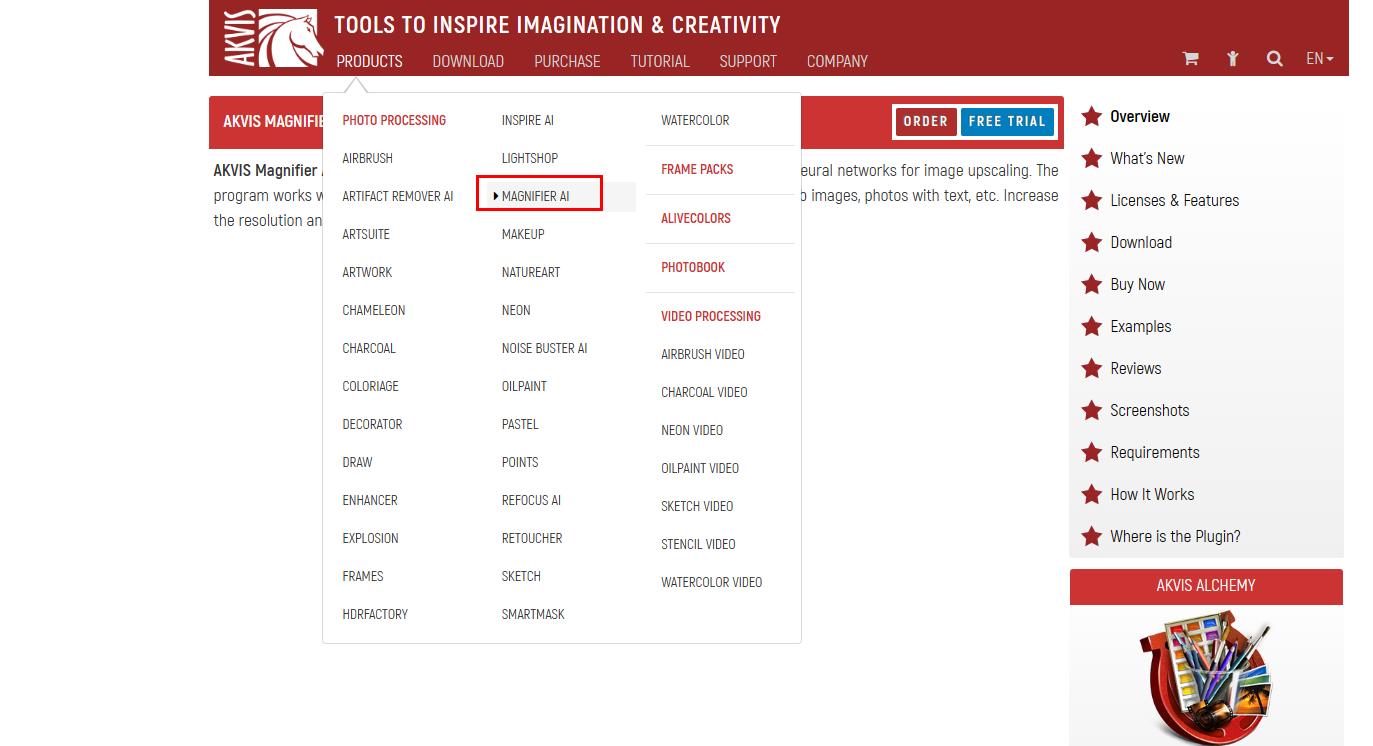The width and height of the screenshot is (1373, 746).
Task: Select Neon photo product
Action: pos(516,310)
